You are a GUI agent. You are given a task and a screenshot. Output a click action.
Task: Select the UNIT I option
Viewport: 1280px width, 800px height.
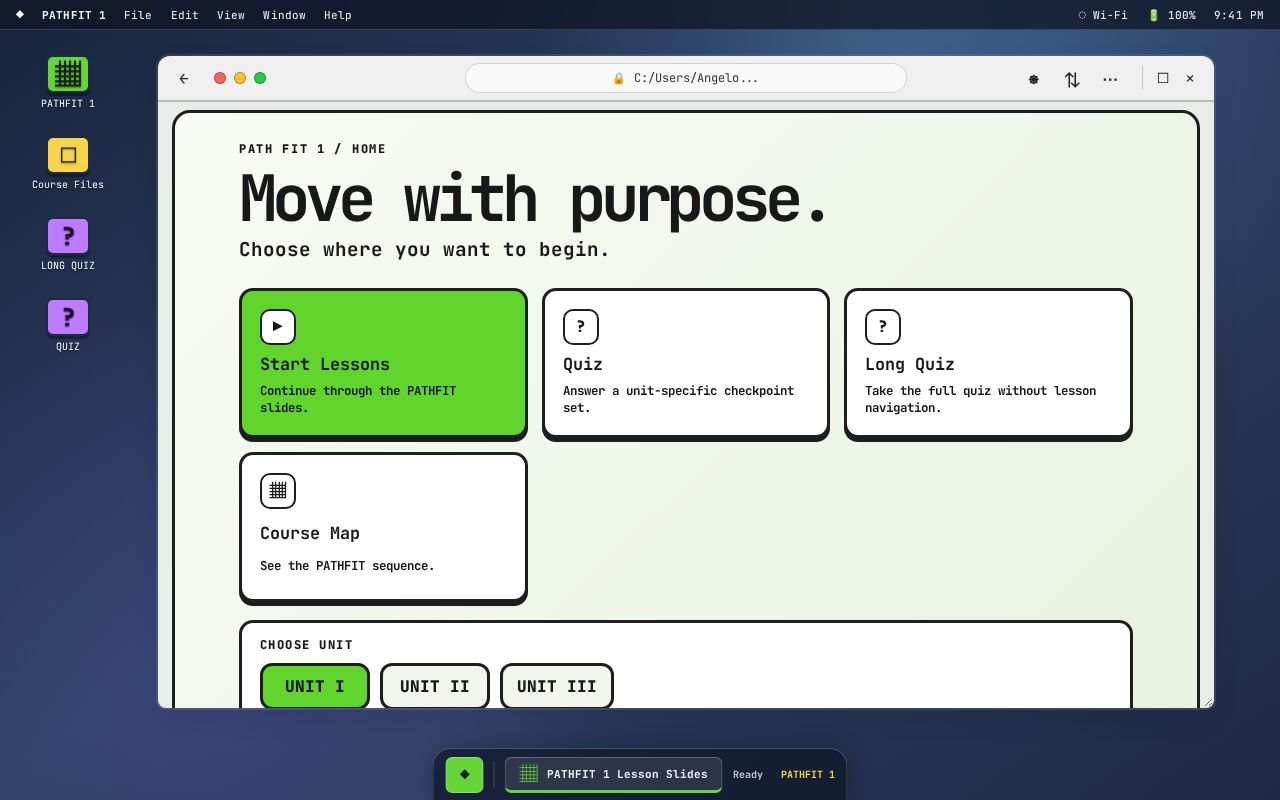315,686
